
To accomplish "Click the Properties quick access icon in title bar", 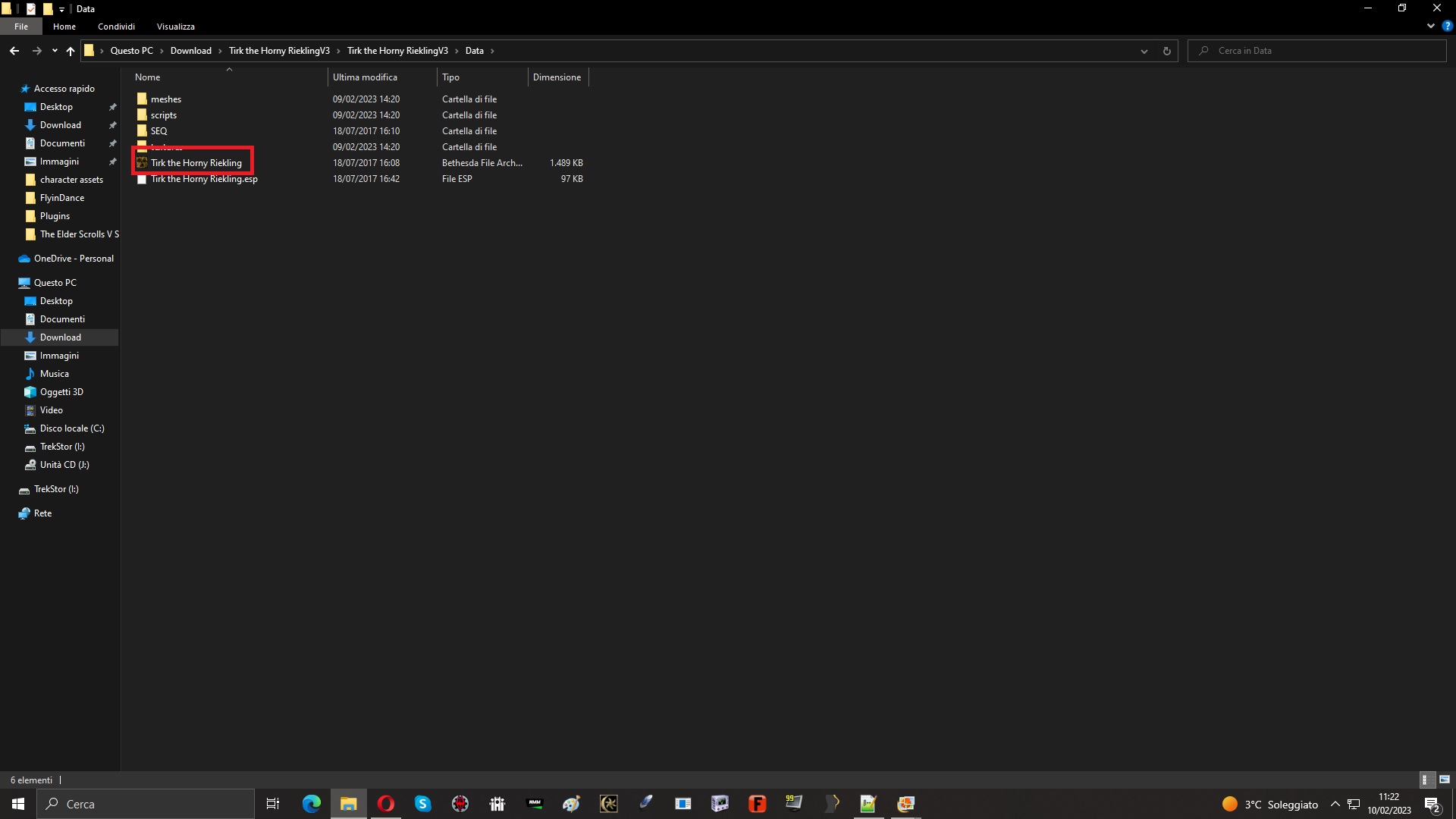I will click(x=31, y=9).
